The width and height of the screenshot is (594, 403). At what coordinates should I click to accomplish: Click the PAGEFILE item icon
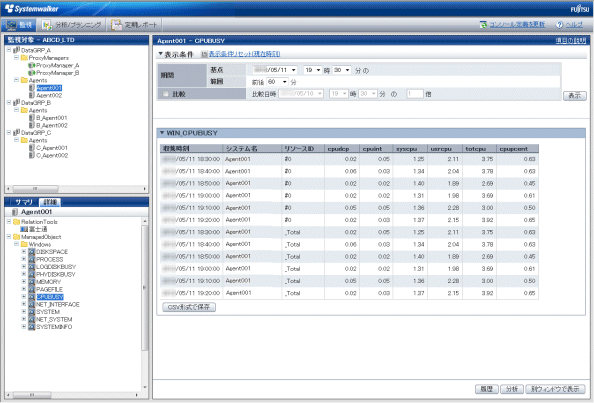point(32,289)
